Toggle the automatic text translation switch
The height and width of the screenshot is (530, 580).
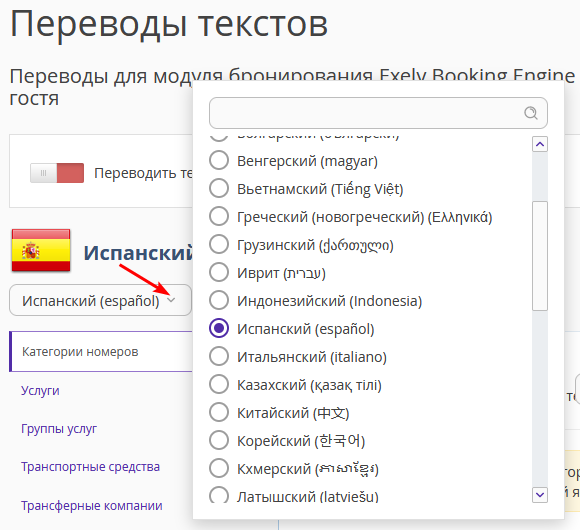[x=57, y=173]
